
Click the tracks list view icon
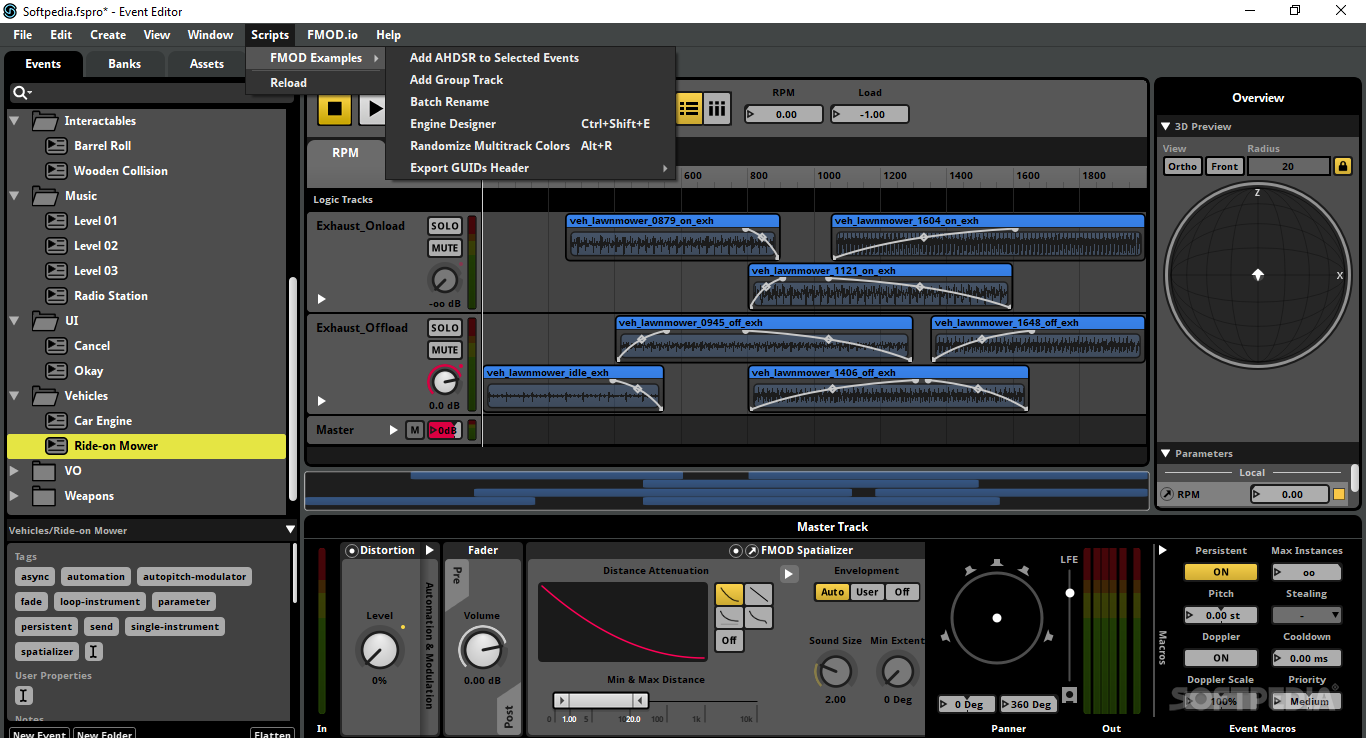coord(689,110)
